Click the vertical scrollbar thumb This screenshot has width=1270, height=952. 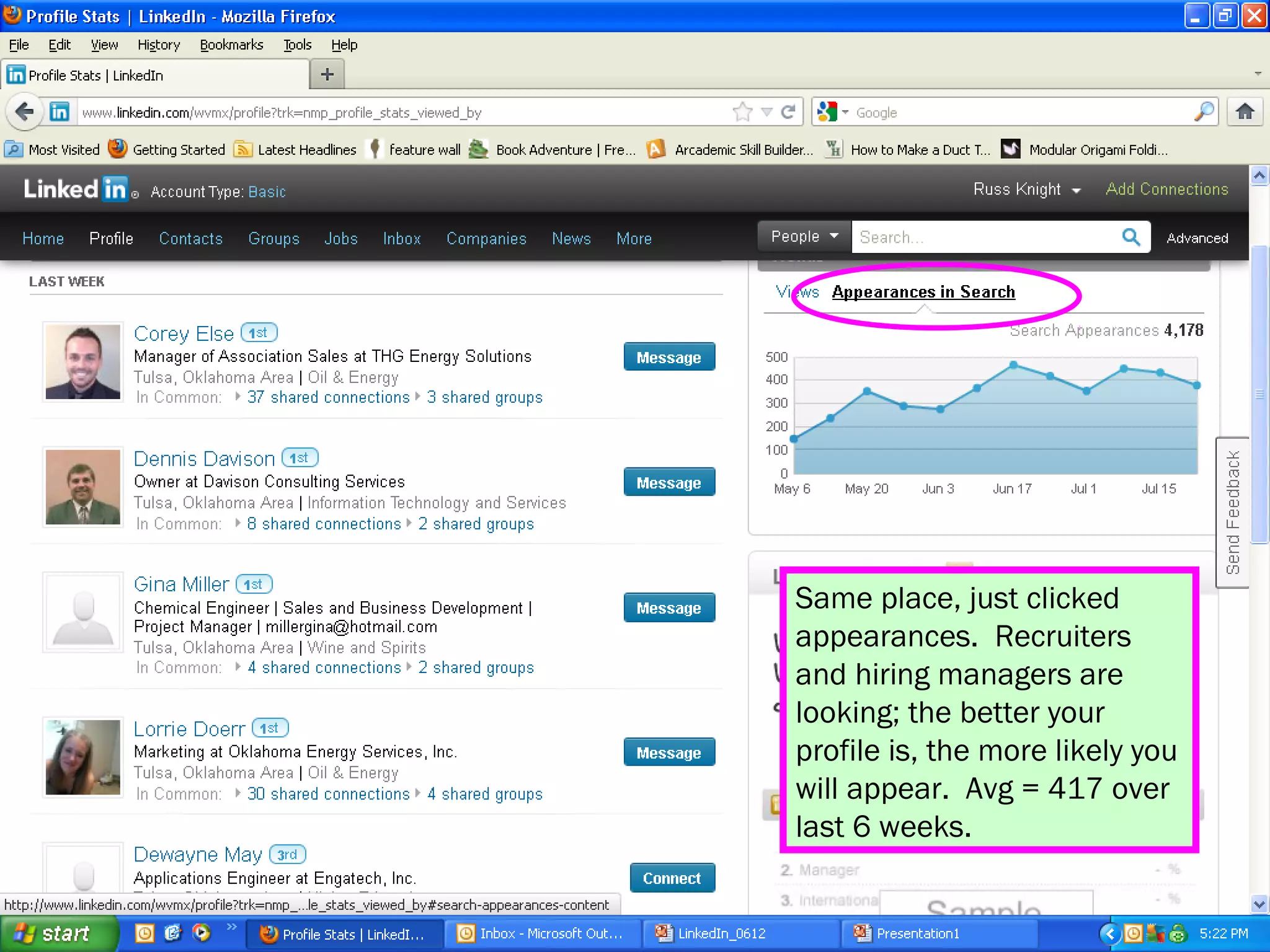[1259, 395]
